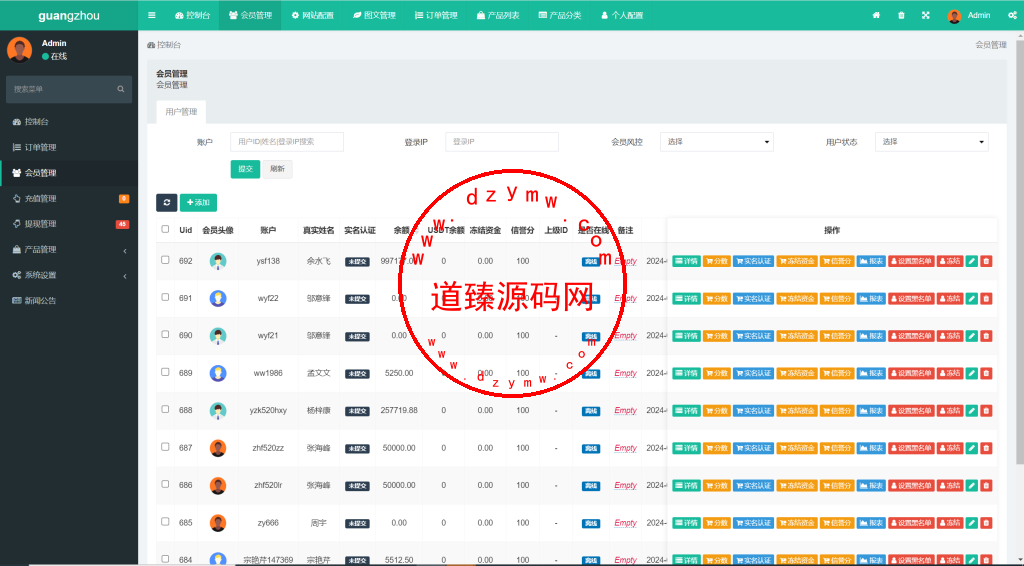Click avatar of user ysf138
This screenshot has height=566, width=1024.
218,261
